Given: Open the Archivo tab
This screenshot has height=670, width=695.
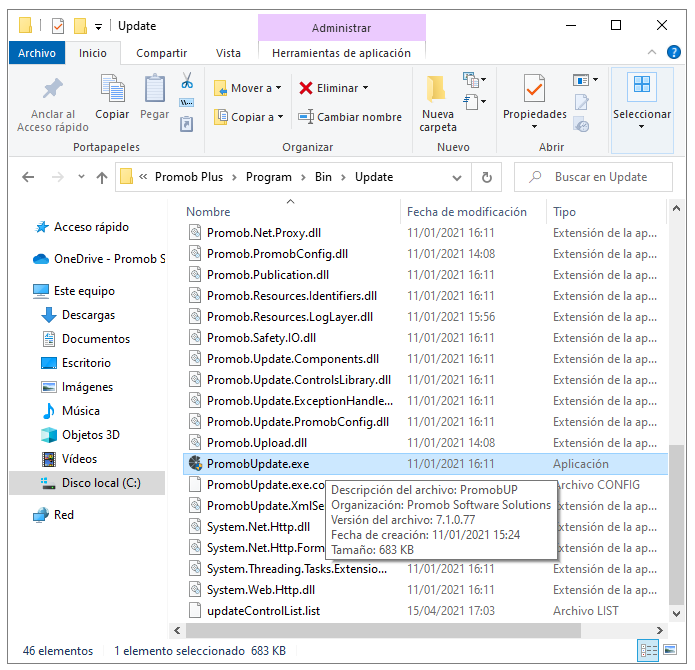Looking at the screenshot, I should point(37,53).
